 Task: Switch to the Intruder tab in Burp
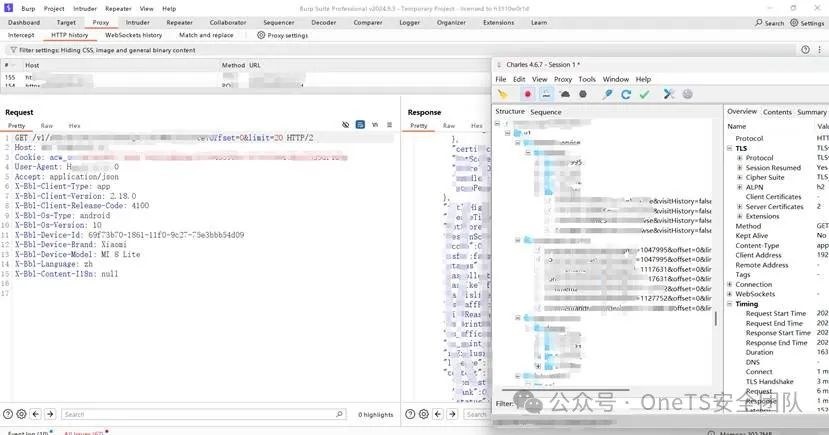137,23
